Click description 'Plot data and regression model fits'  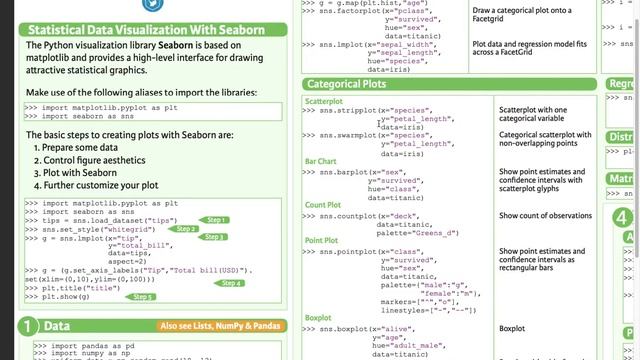(529, 48)
